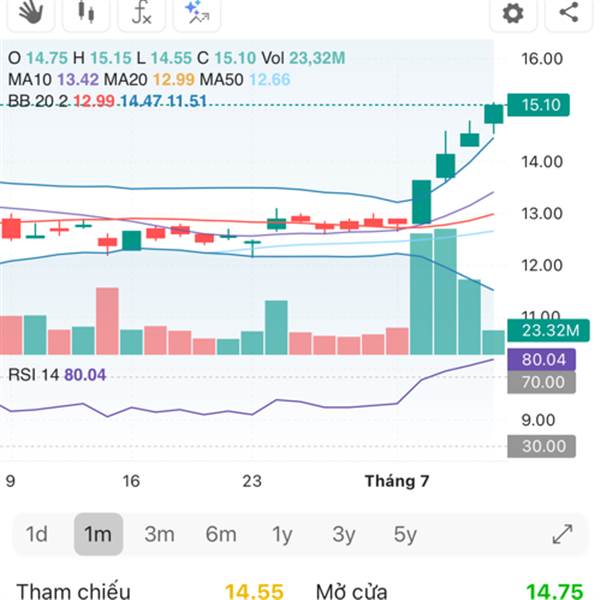The width and height of the screenshot is (600, 600).
Task: Tap the tallest teal volume bar
Action: click(445, 292)
